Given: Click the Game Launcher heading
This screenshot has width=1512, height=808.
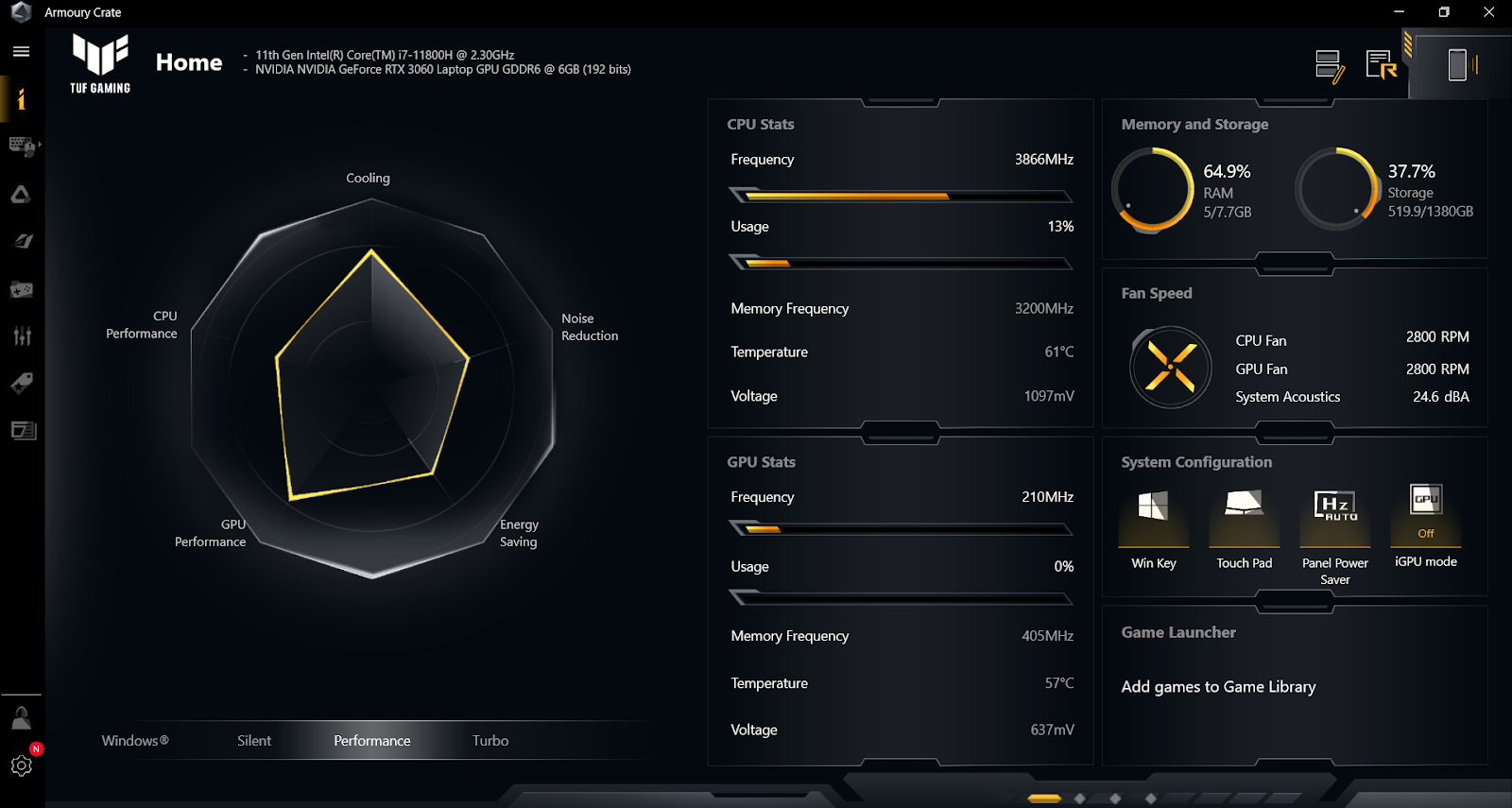Looking at the screenshot, I should (x=1178, y=632).
